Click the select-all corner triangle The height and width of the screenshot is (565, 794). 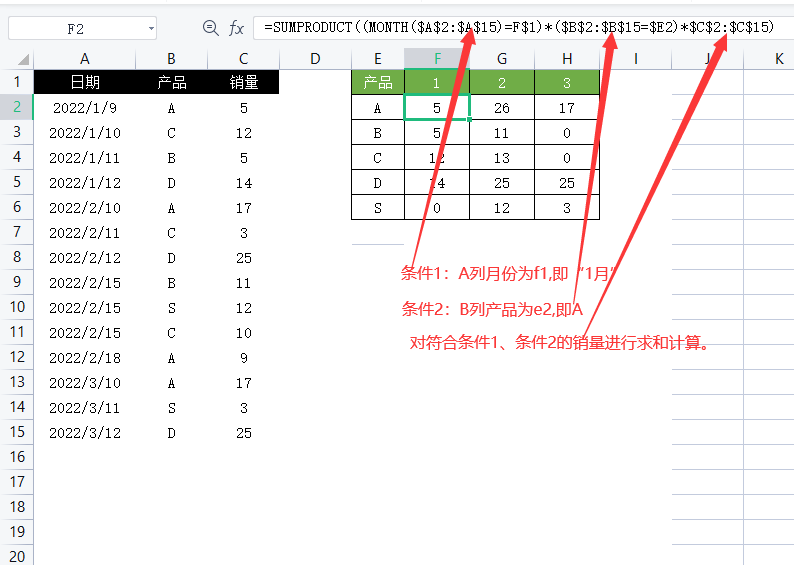tap(23, 60)
